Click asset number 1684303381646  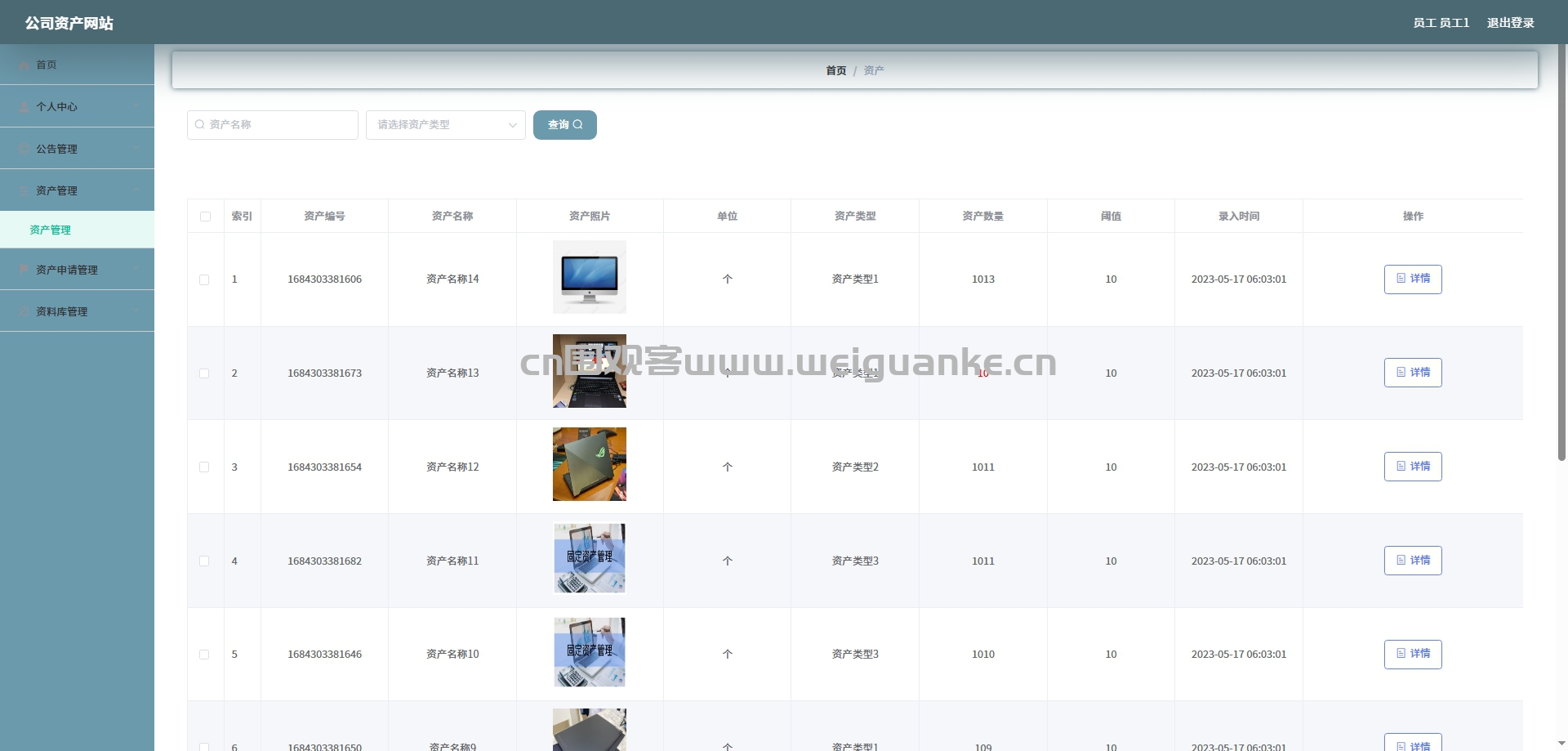pyautogui.click(x=324, y=655)
